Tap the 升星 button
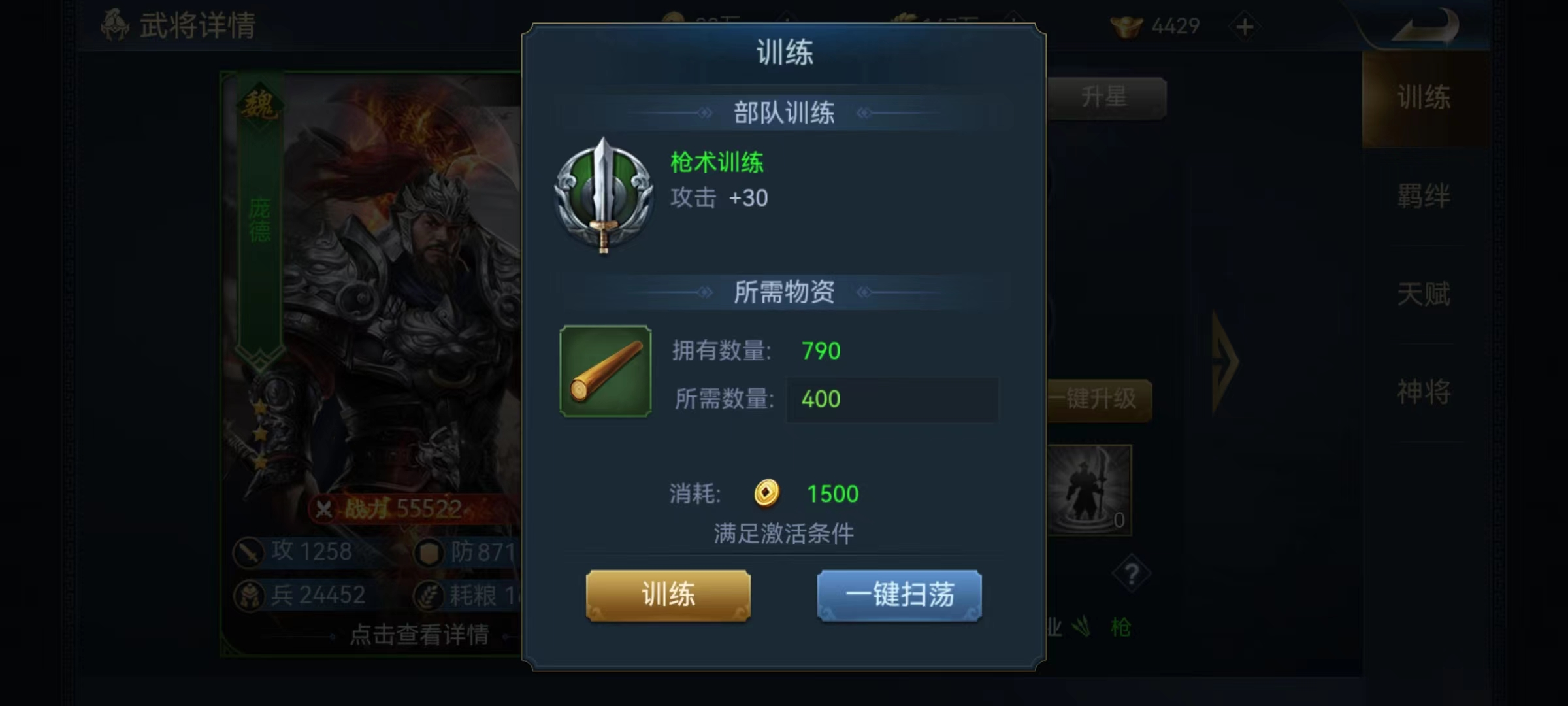1568x706 pixels. coord(1106,97)
